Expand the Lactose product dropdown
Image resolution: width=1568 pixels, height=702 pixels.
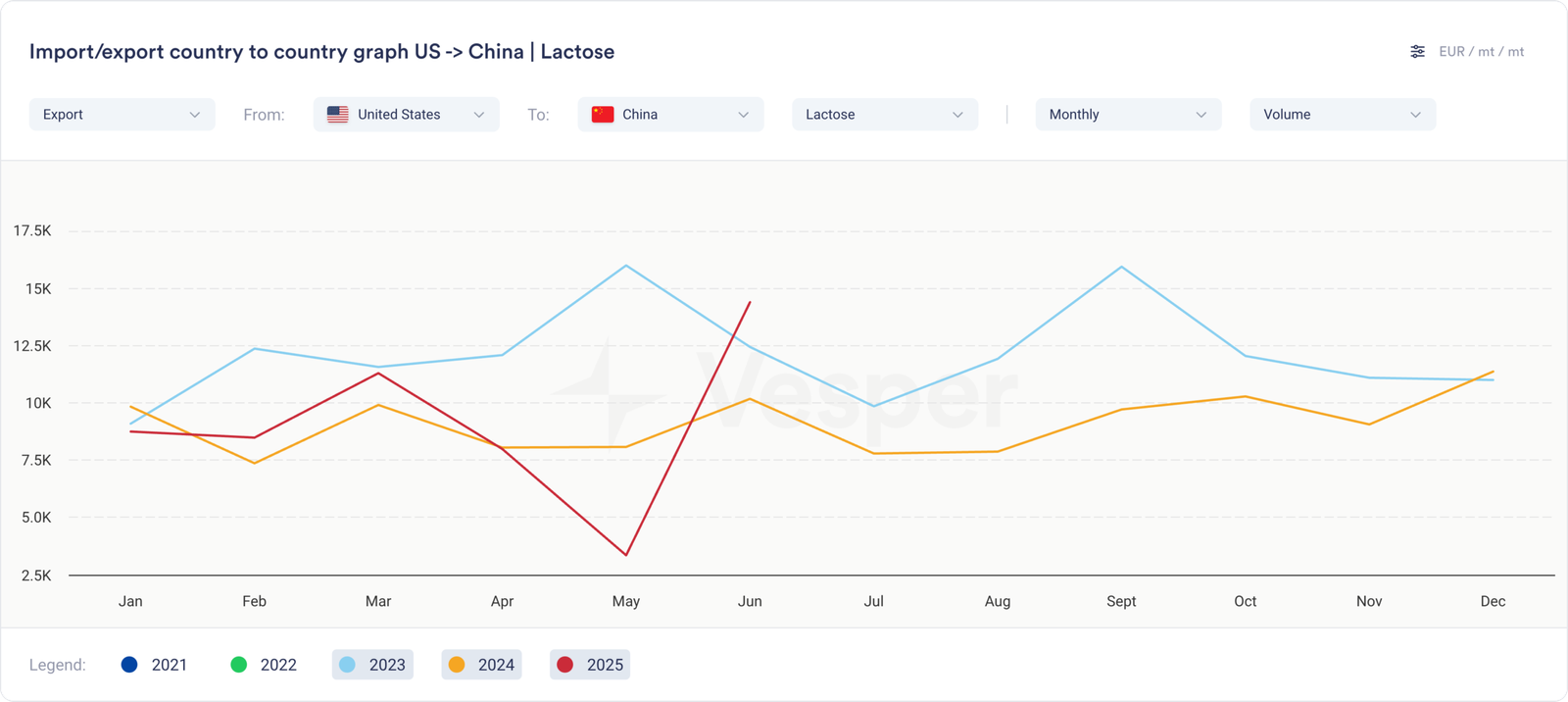(x=884, y=115)
